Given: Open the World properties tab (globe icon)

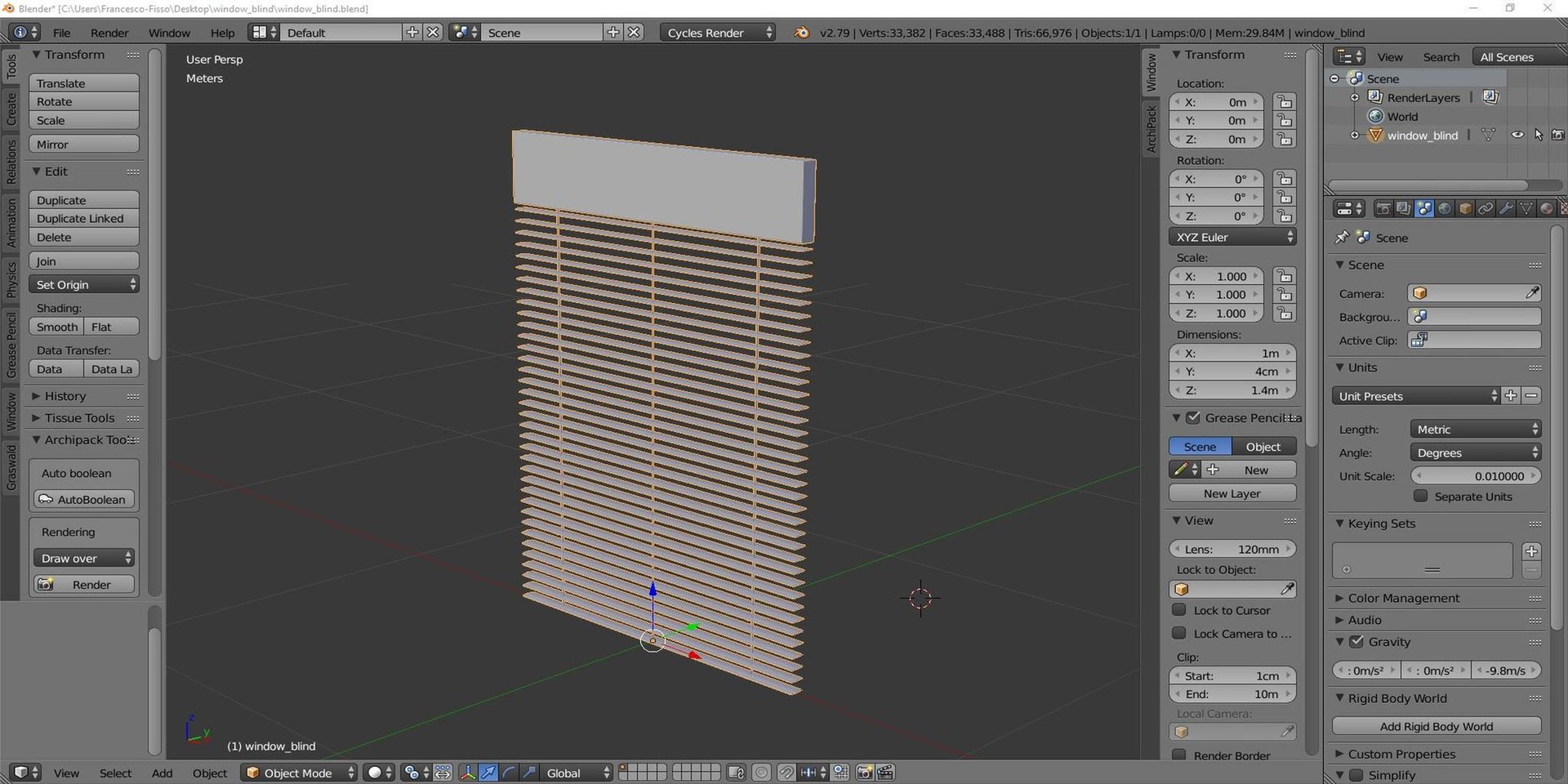Looking at the screenshot, I should point(1445,208).
